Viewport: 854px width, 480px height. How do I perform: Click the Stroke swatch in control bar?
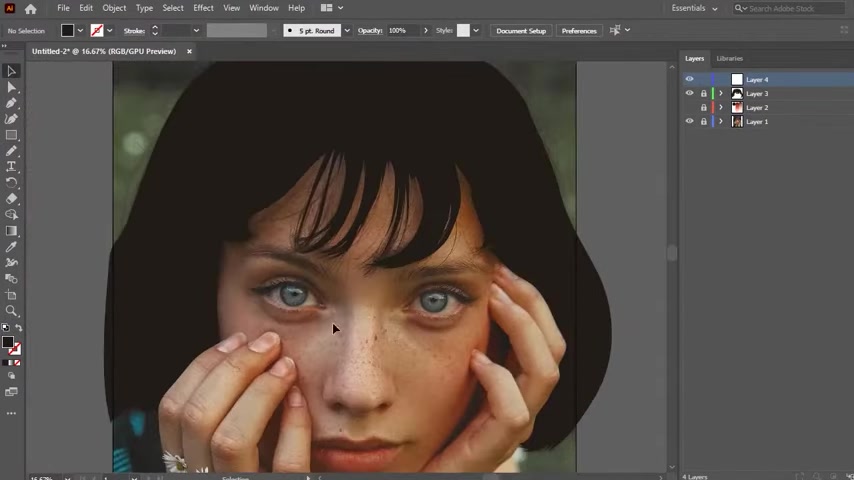click(x=97, y=31)
